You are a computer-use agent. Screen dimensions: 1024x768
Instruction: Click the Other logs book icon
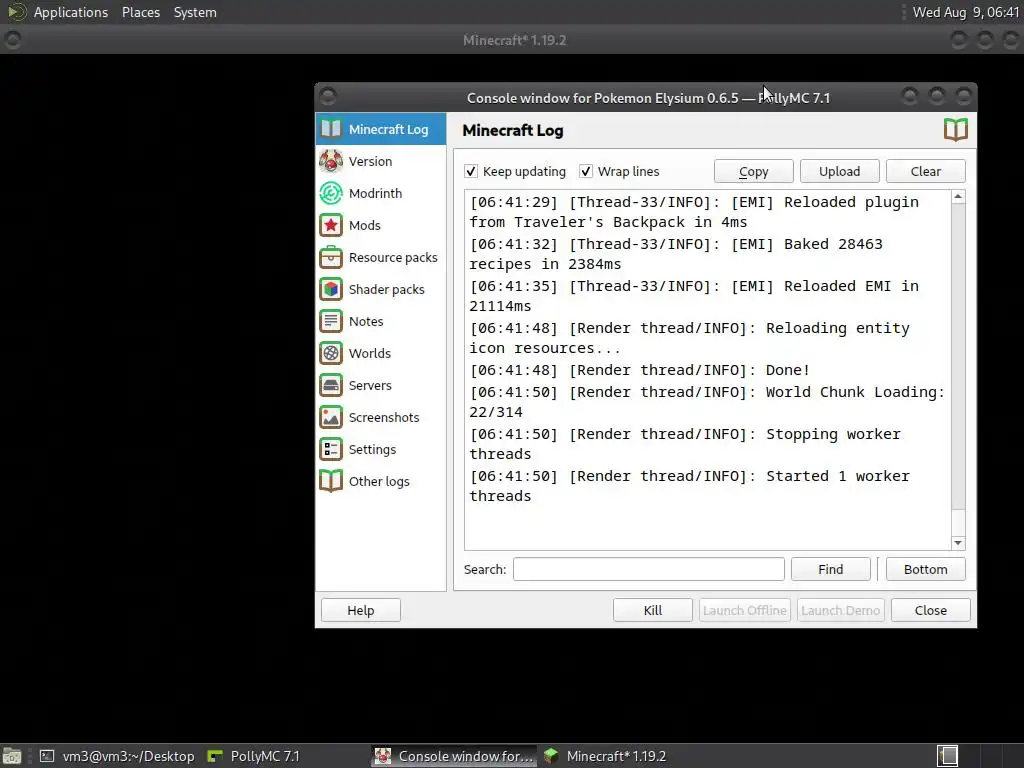(331, 481)
